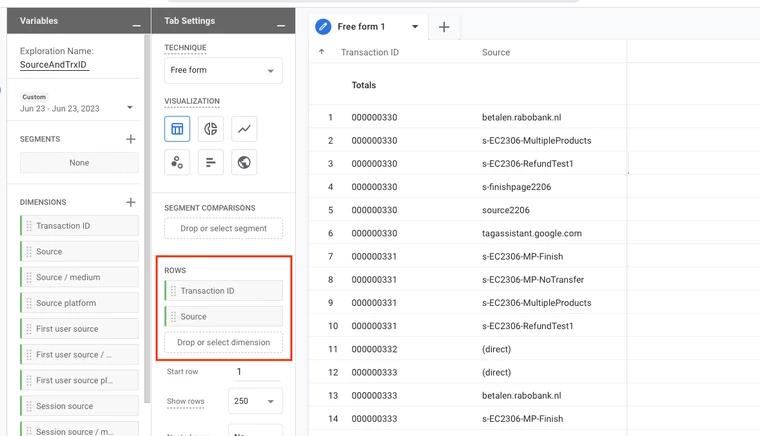Select Transaction ID in the ROWS section
This screenshot has width=760, height=436.
(223, 291)
